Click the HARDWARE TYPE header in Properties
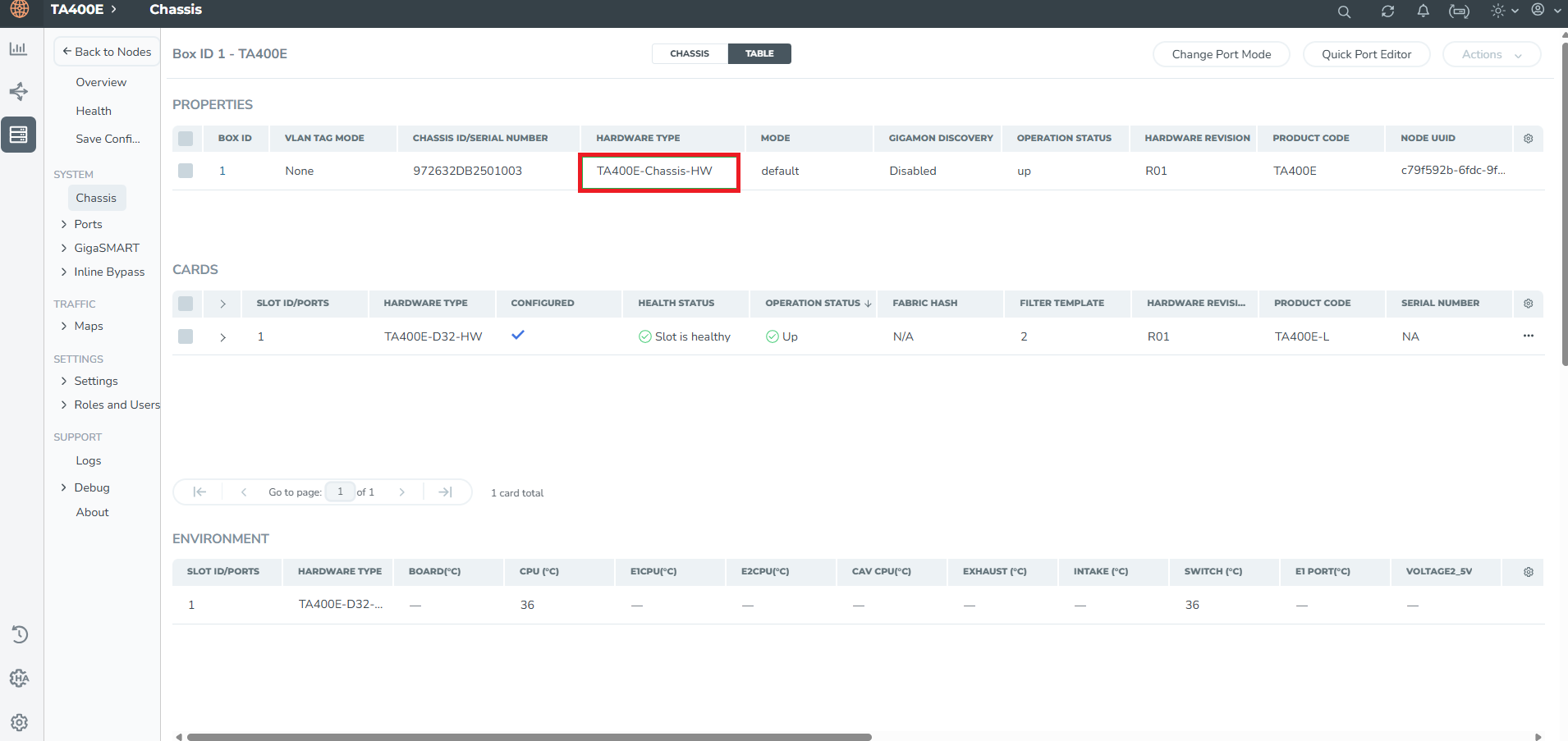The height and width of the screenshot is (741, 1568). [638, 138]
